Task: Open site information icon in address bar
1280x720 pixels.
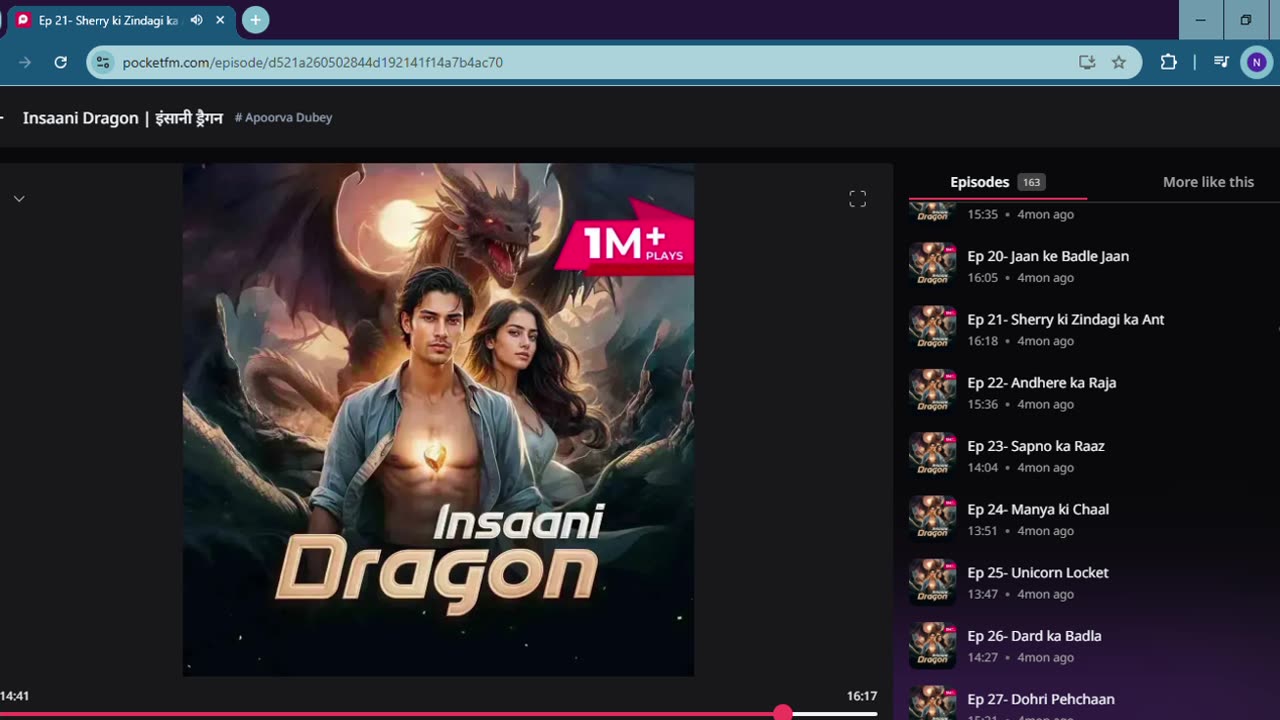Action: point(102,62)
